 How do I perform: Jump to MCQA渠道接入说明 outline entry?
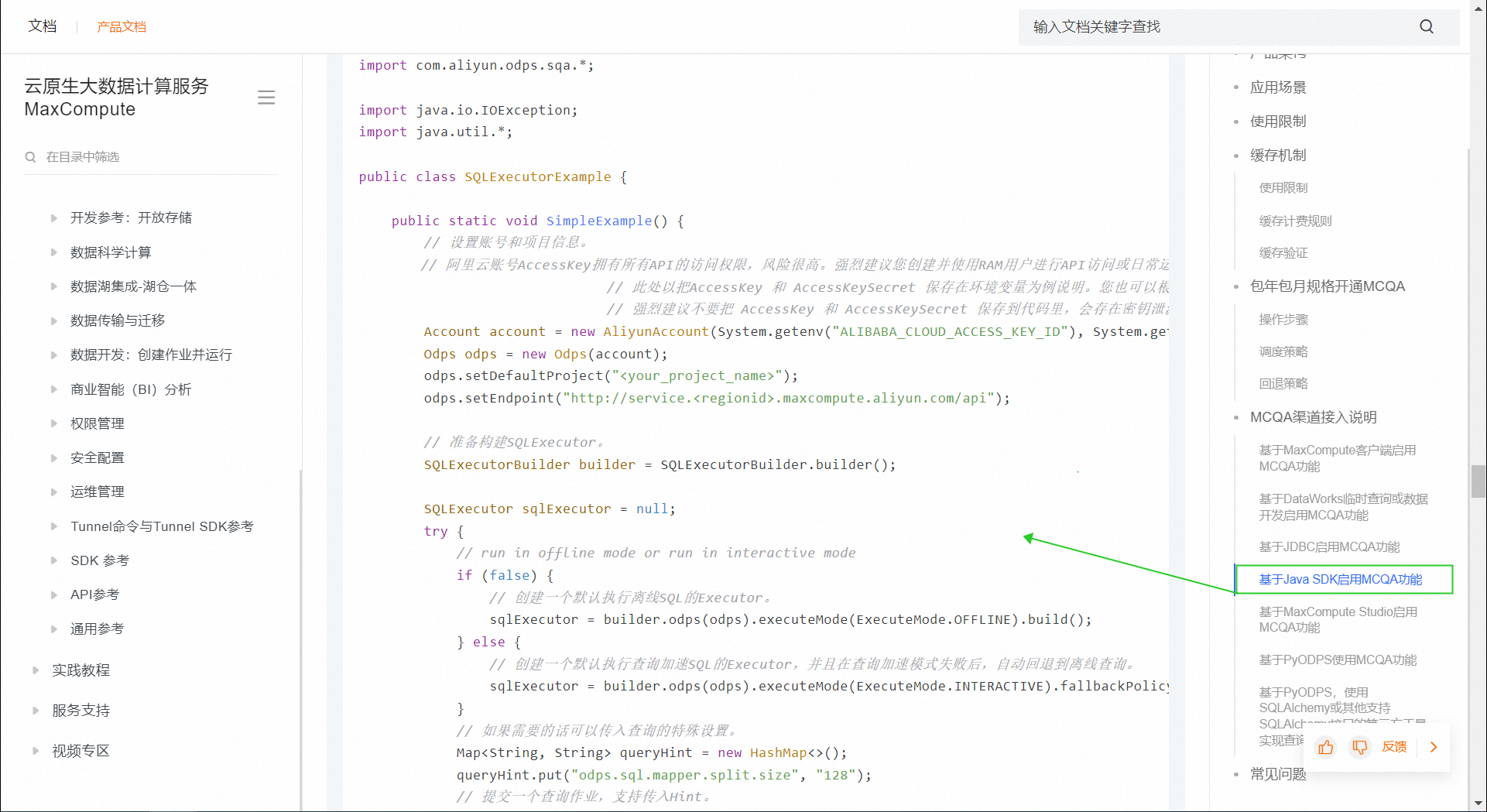[1314, 417]
